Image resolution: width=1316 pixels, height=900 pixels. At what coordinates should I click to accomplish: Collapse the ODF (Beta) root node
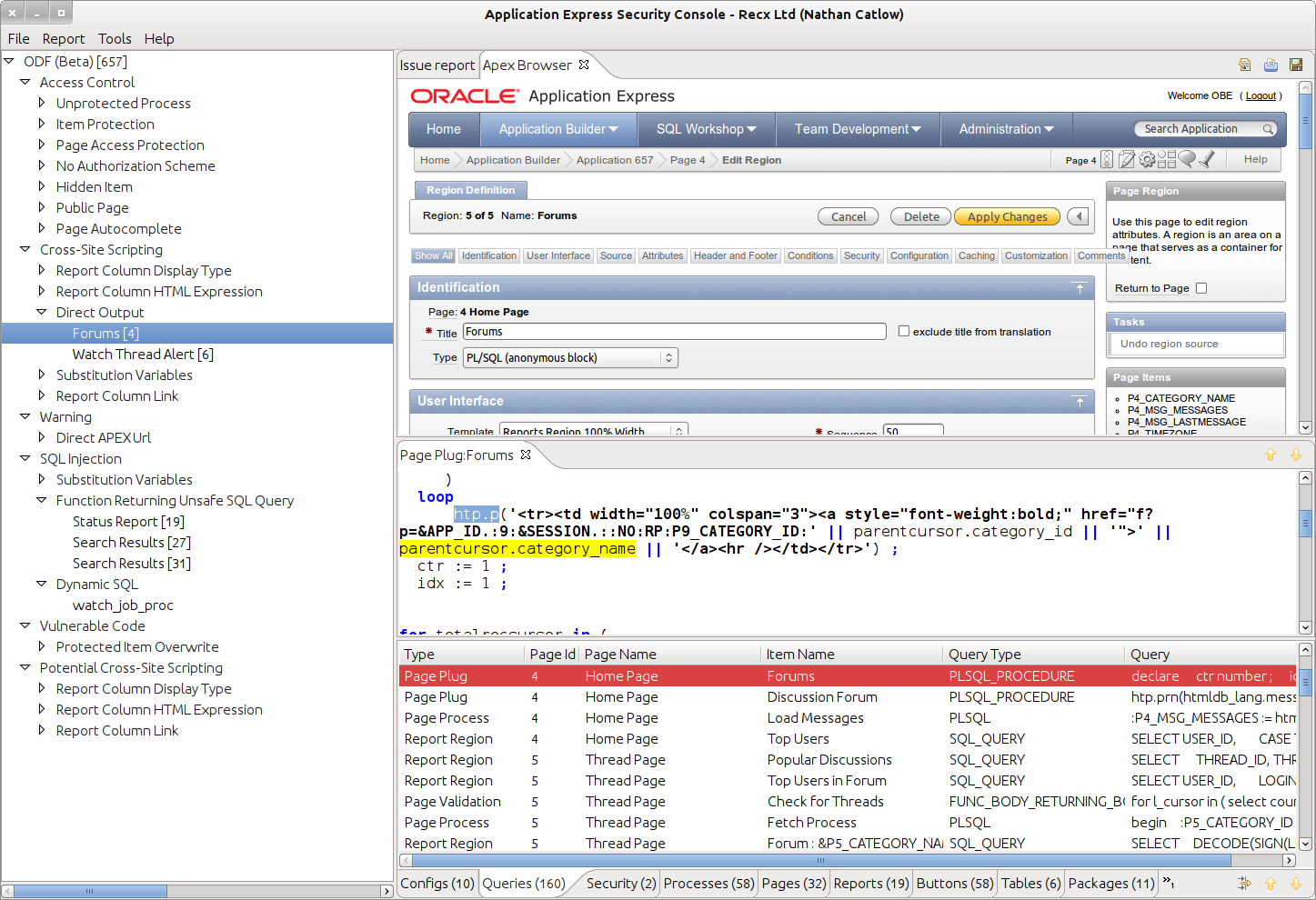[9, 61]
